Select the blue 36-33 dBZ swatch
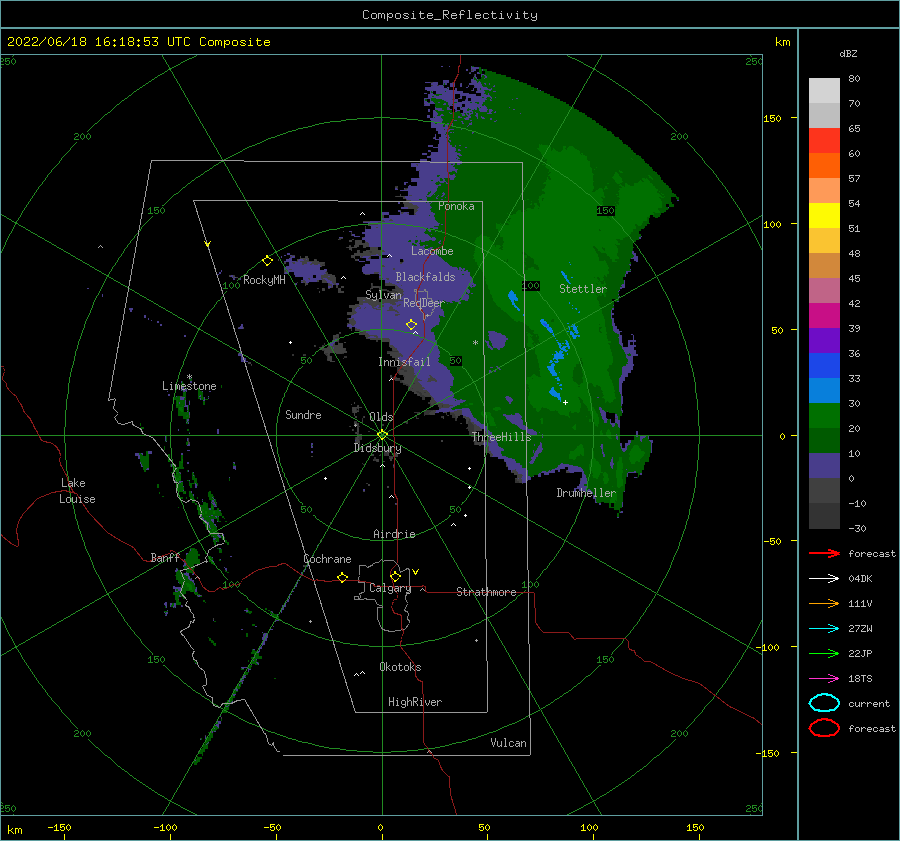The height and width of the screenshot is (841, 900). (824, 366)
